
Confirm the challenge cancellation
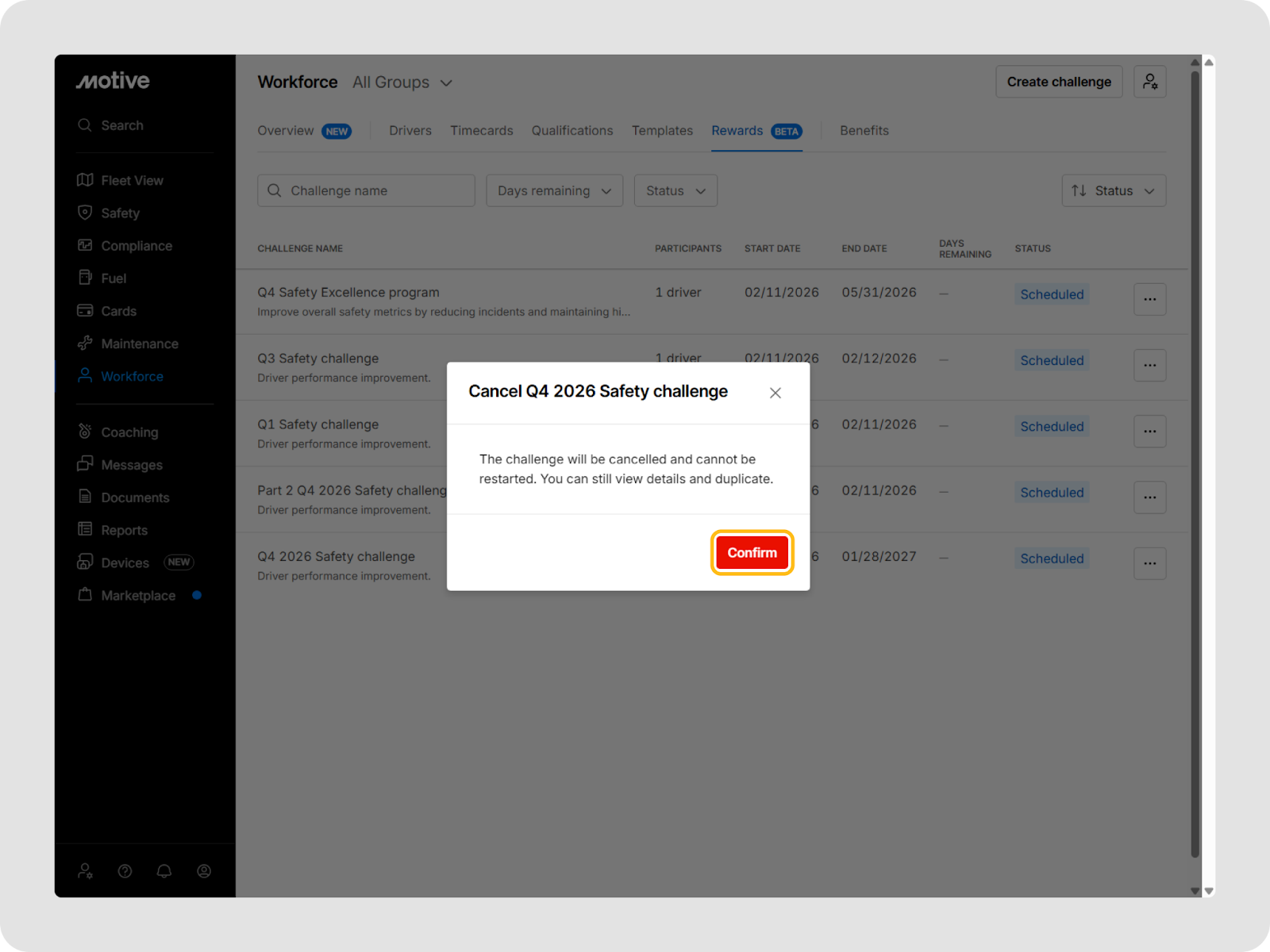click(752, 553)
